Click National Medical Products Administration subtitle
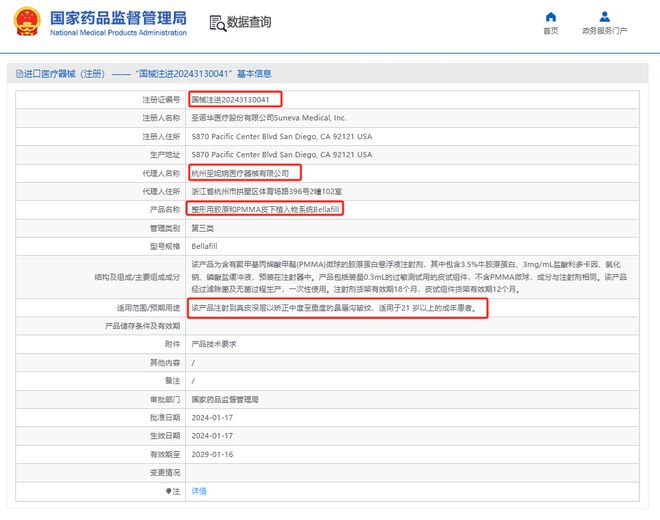660x520 pixels. pos(118,32)
